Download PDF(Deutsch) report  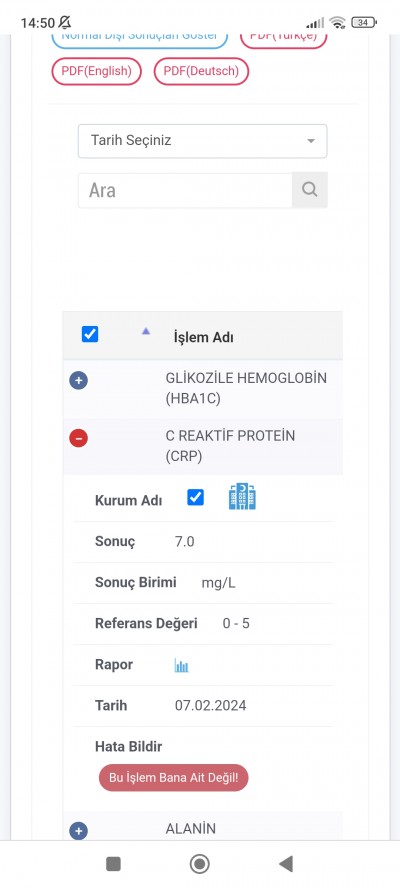coord(201,71)
